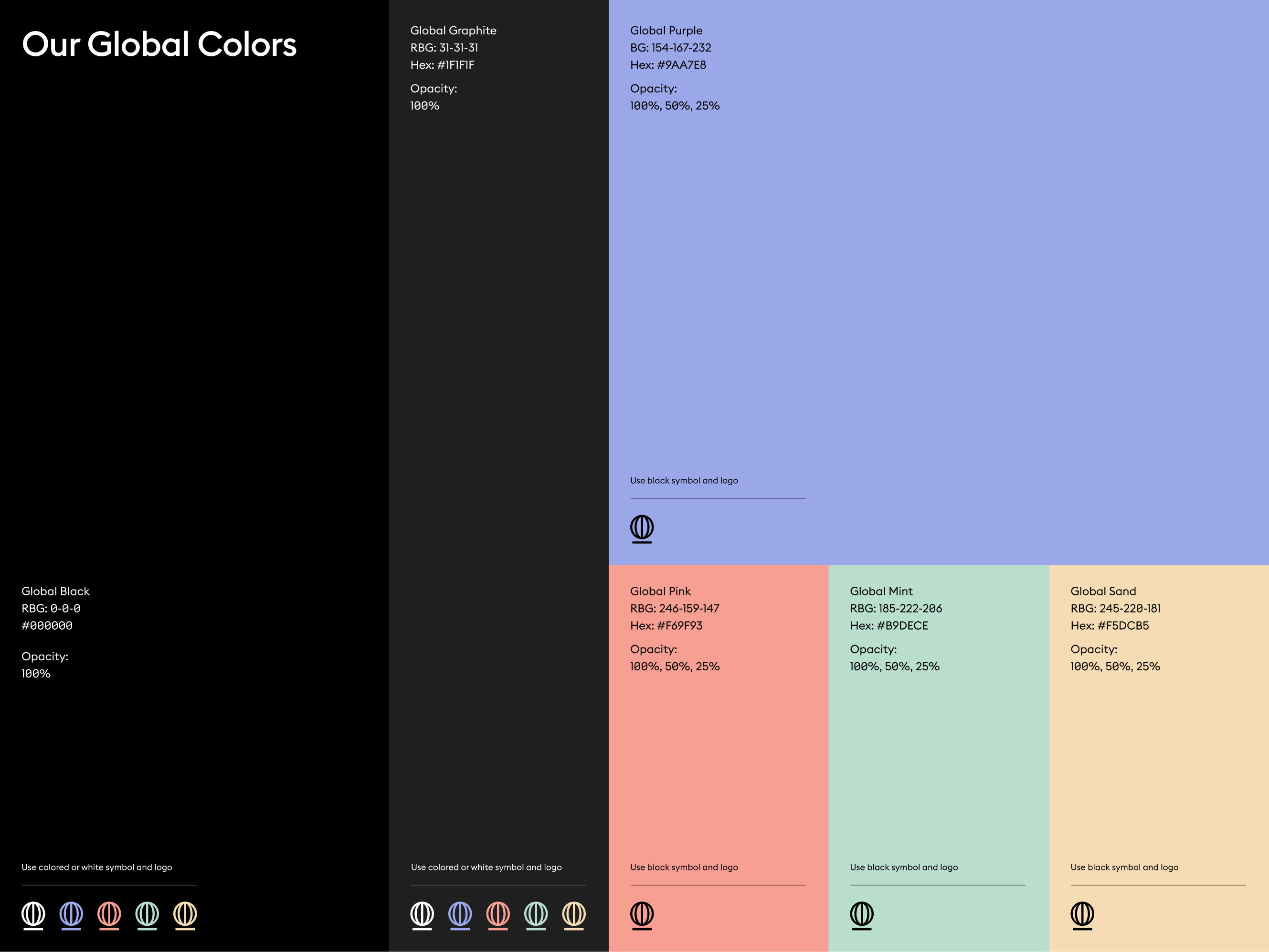The width and height of the screenshot is (1269, 952).
Task: Click the 'Global Purple' label
Action: tap(666, 31)
